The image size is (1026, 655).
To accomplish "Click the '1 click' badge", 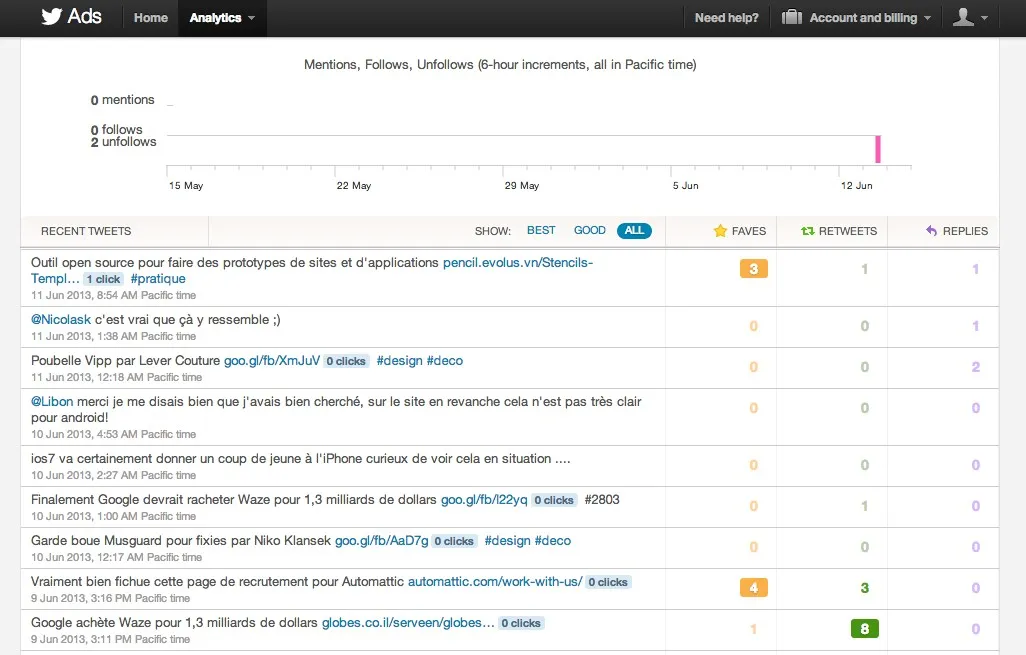I will pos(103,279).
